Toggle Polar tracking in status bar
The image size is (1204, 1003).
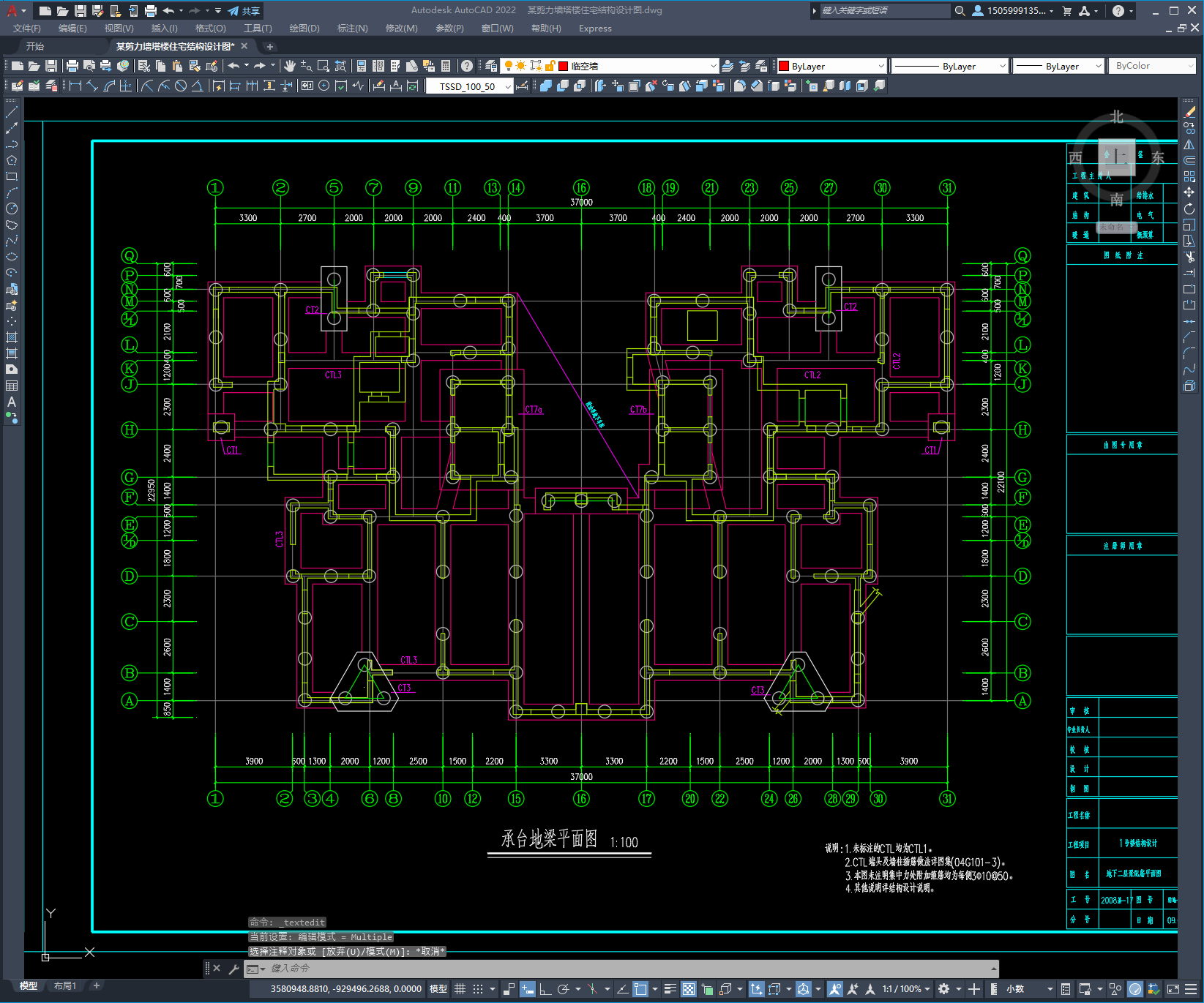(x=563, y=989)
